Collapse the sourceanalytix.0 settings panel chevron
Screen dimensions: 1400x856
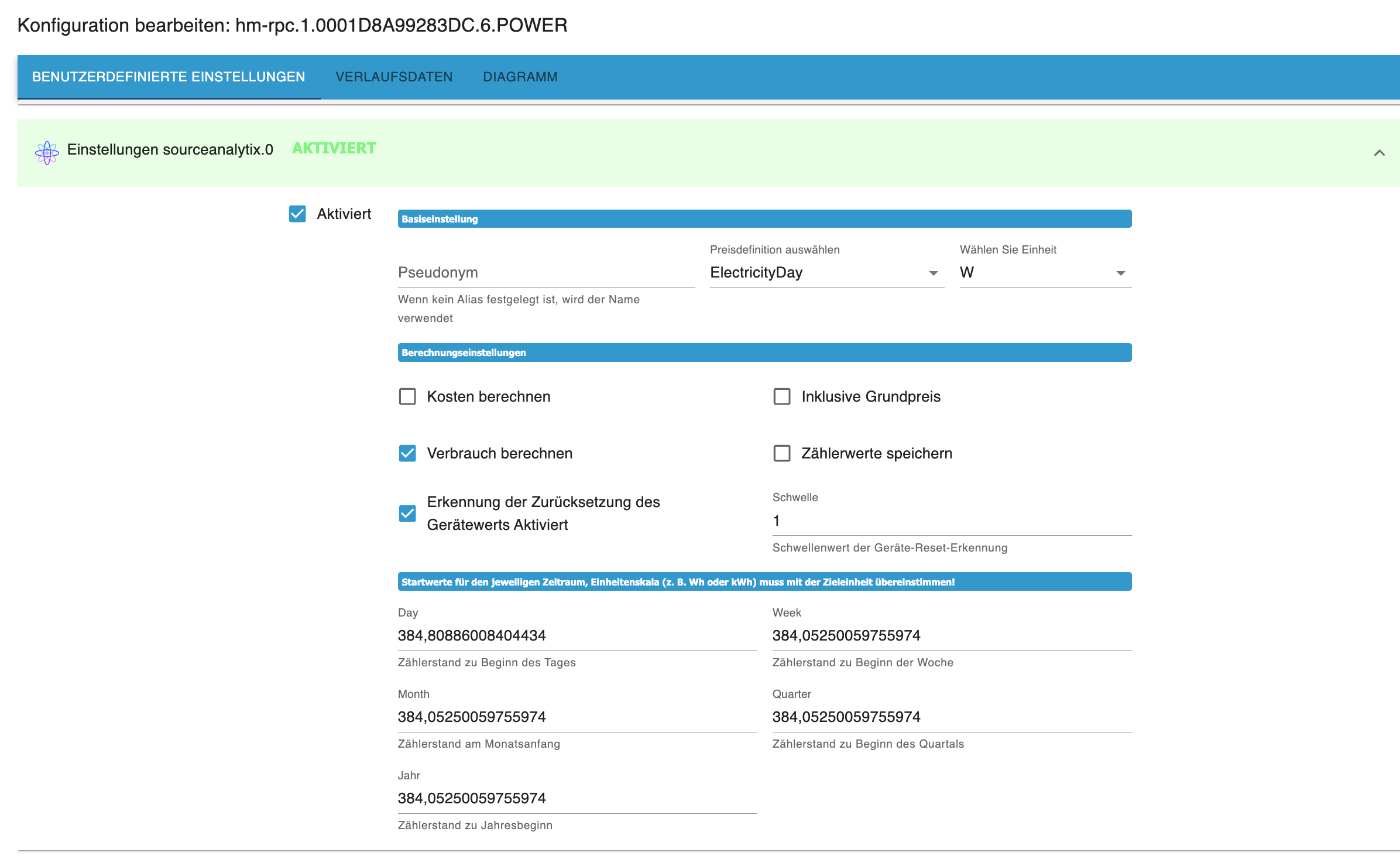point(1379,153)
